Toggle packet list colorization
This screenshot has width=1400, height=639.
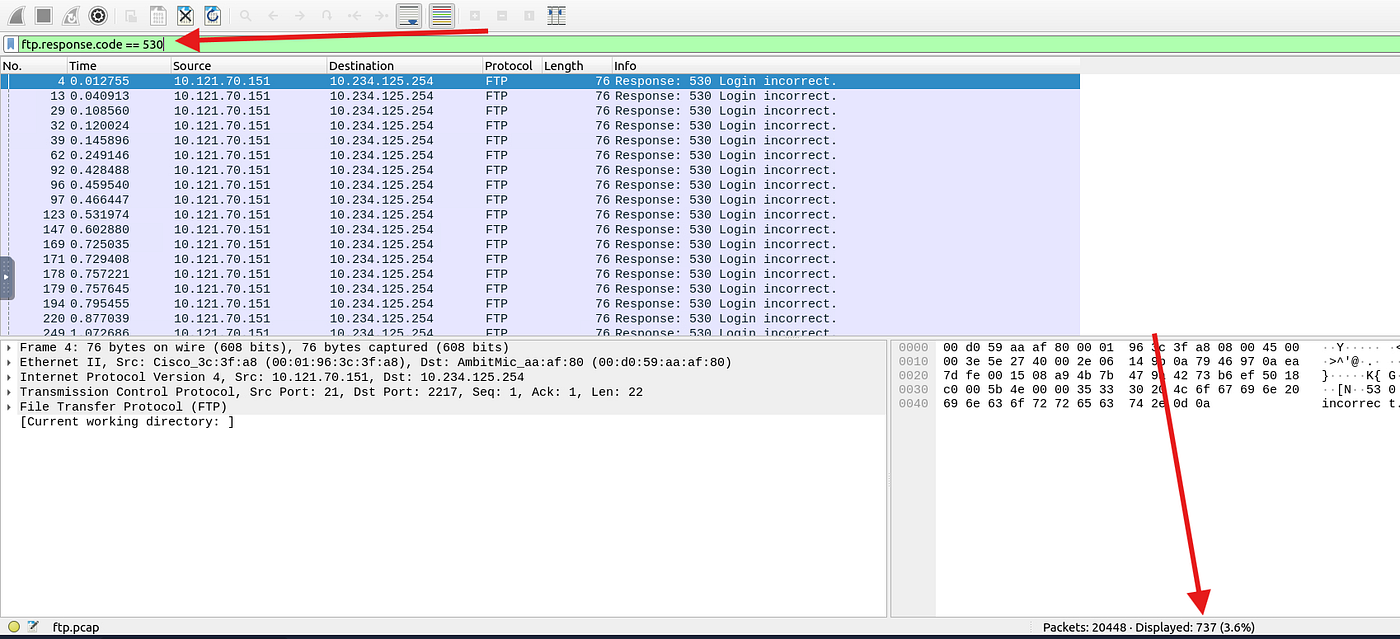click(441, 15)
